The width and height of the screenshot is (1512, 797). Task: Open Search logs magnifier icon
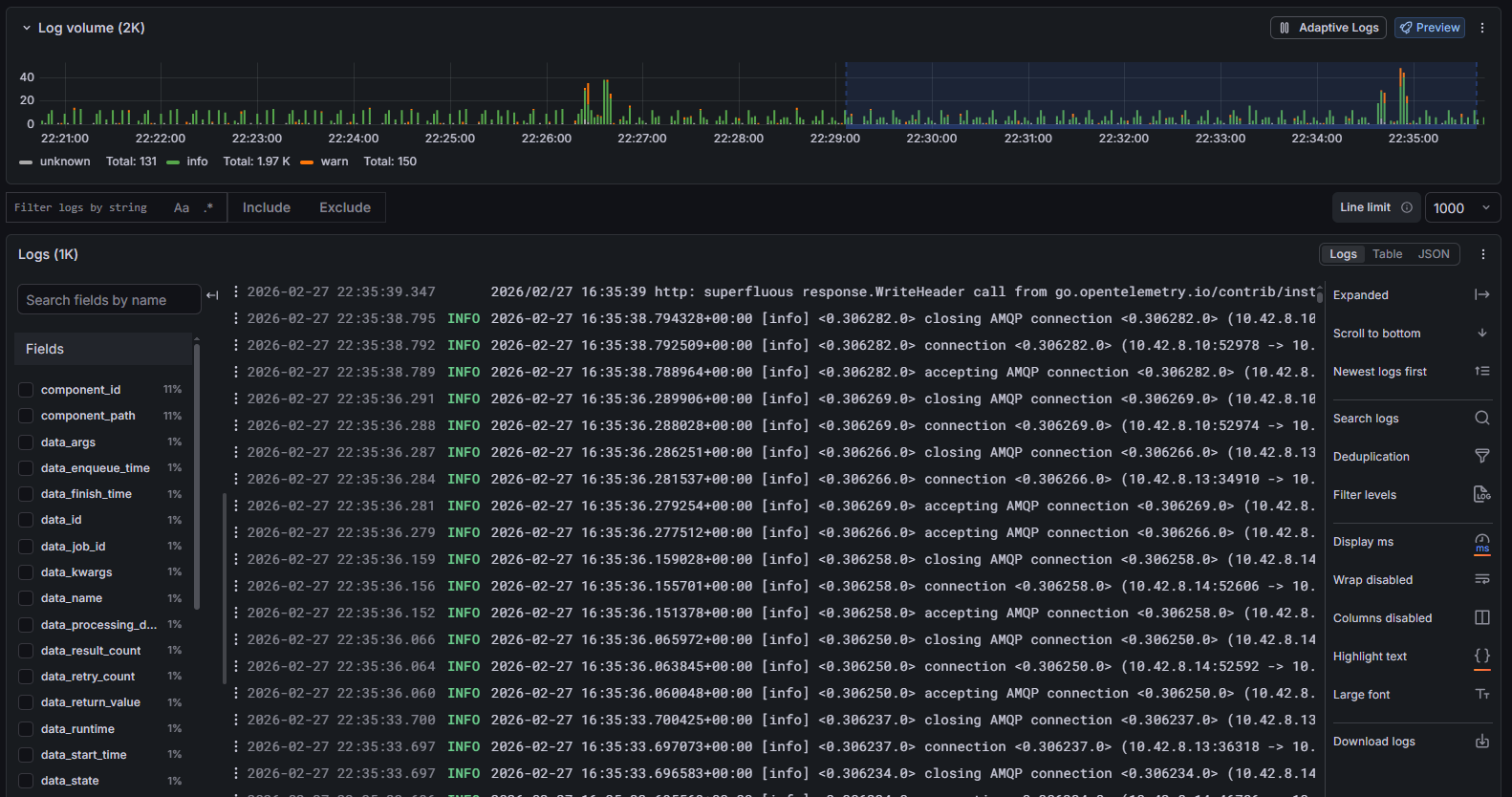[x=1481, y=418]
